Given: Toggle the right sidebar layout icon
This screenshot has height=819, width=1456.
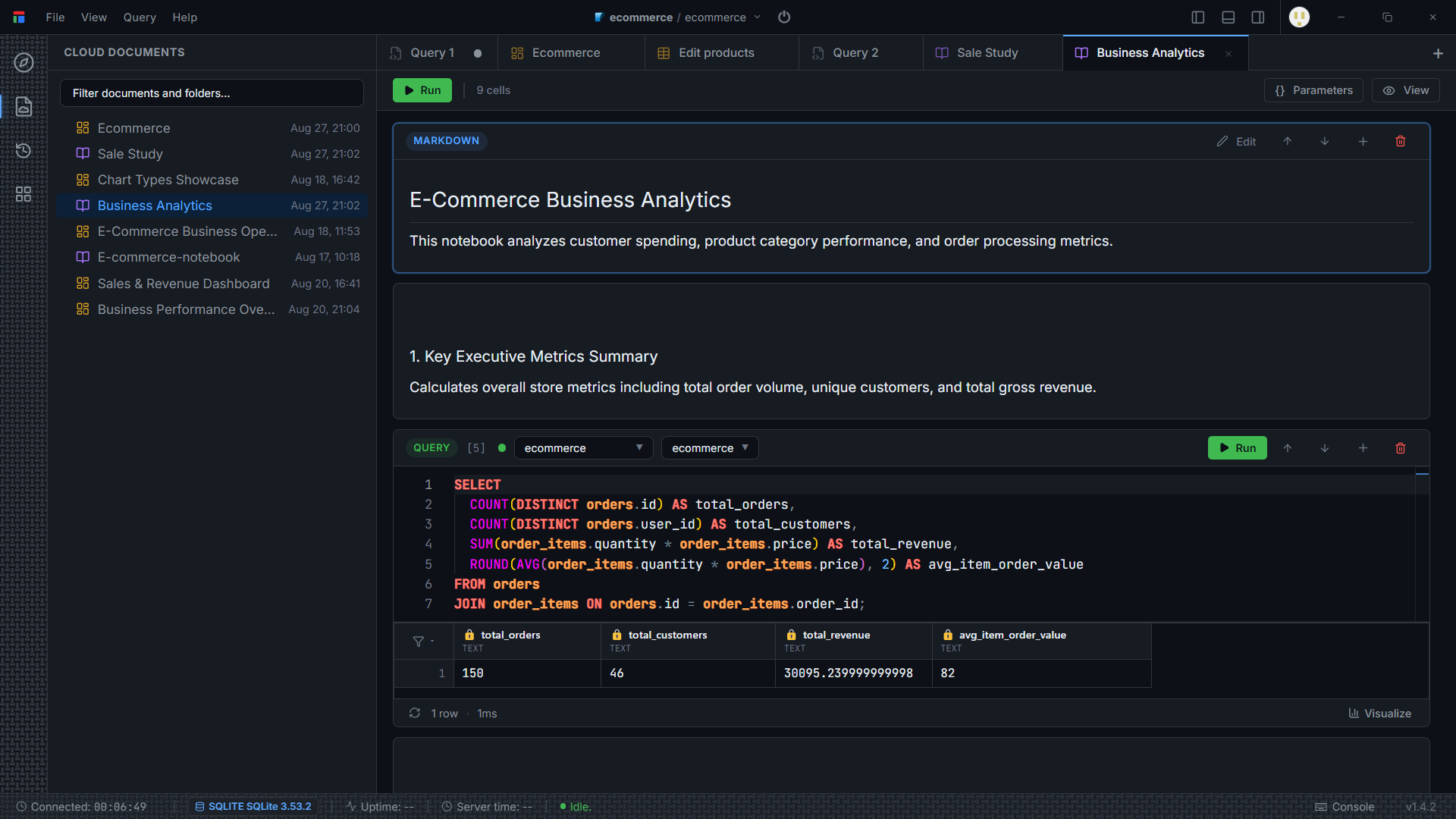Looking at the screenshot, I should tap(1258, 17).
